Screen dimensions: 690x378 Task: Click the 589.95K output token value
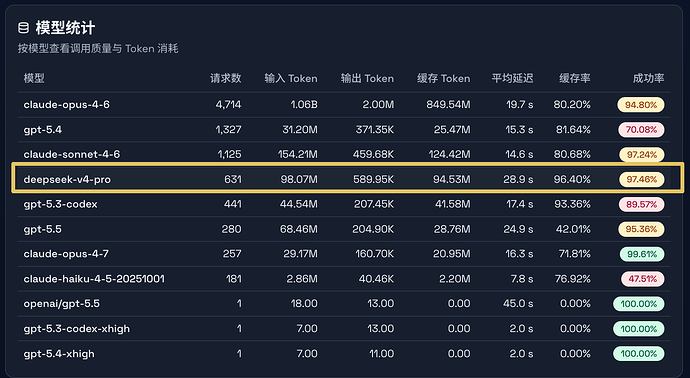374,180
